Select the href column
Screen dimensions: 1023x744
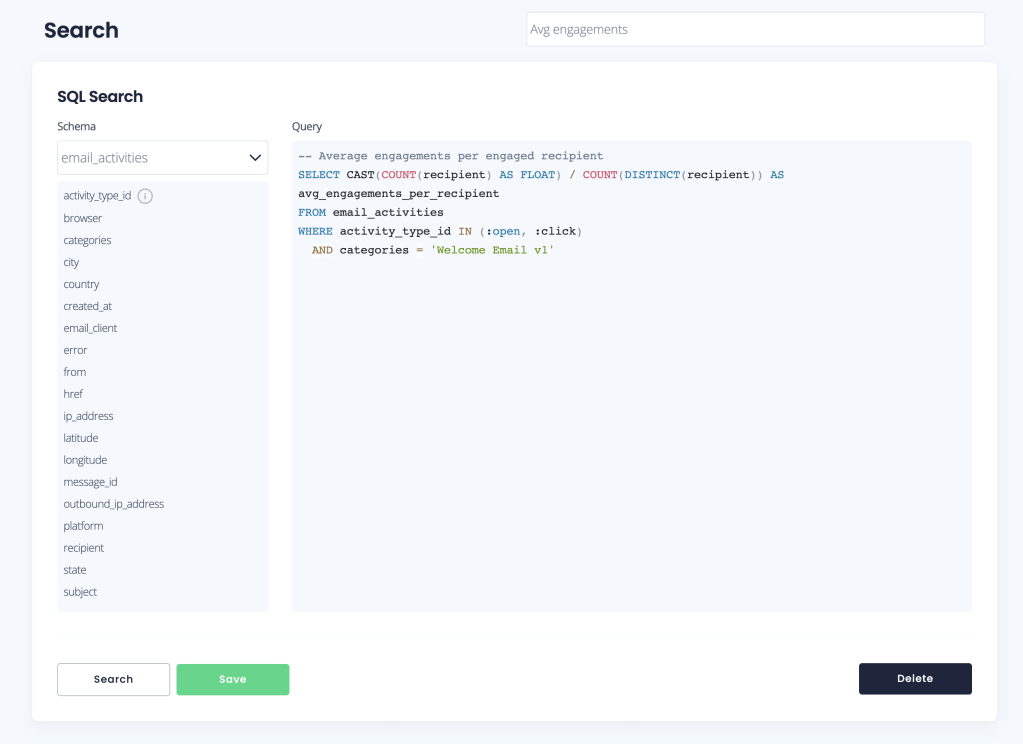[73, 394]
